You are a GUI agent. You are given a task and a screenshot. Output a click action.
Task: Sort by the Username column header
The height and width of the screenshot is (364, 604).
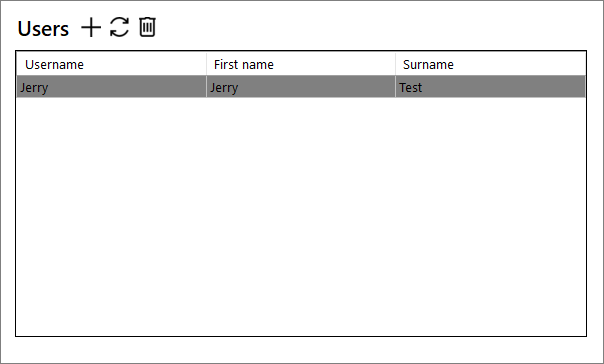click(111, 64)
